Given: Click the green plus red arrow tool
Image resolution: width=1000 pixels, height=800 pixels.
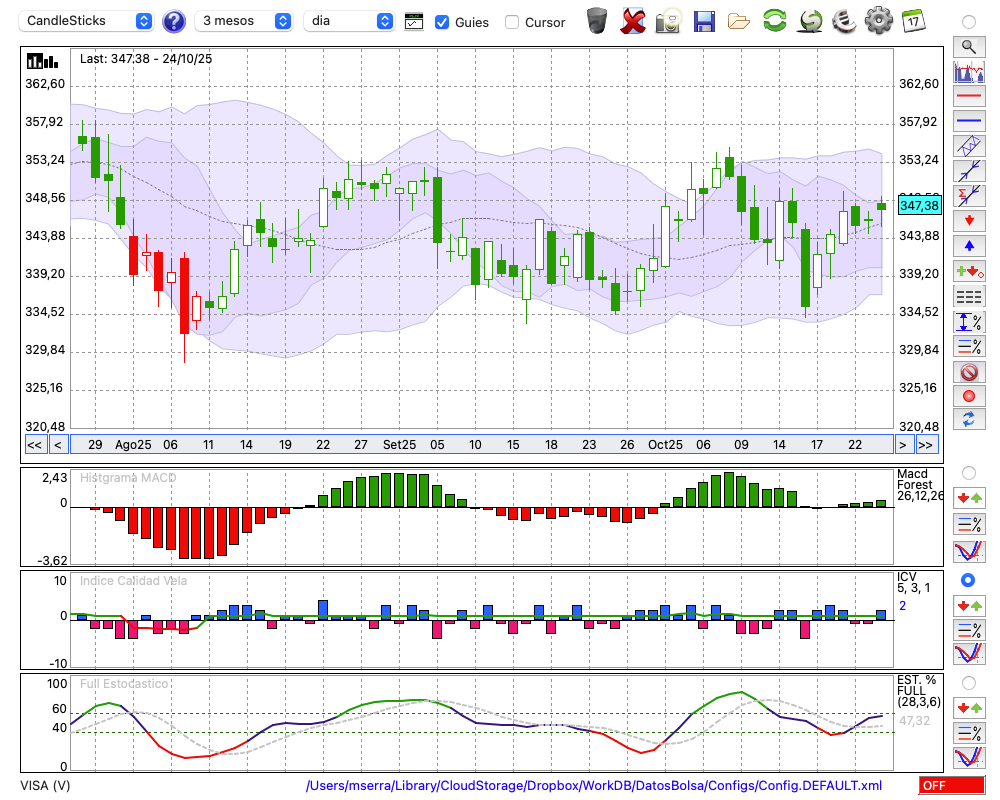Looking at the screenshot, I should [969, 271].
